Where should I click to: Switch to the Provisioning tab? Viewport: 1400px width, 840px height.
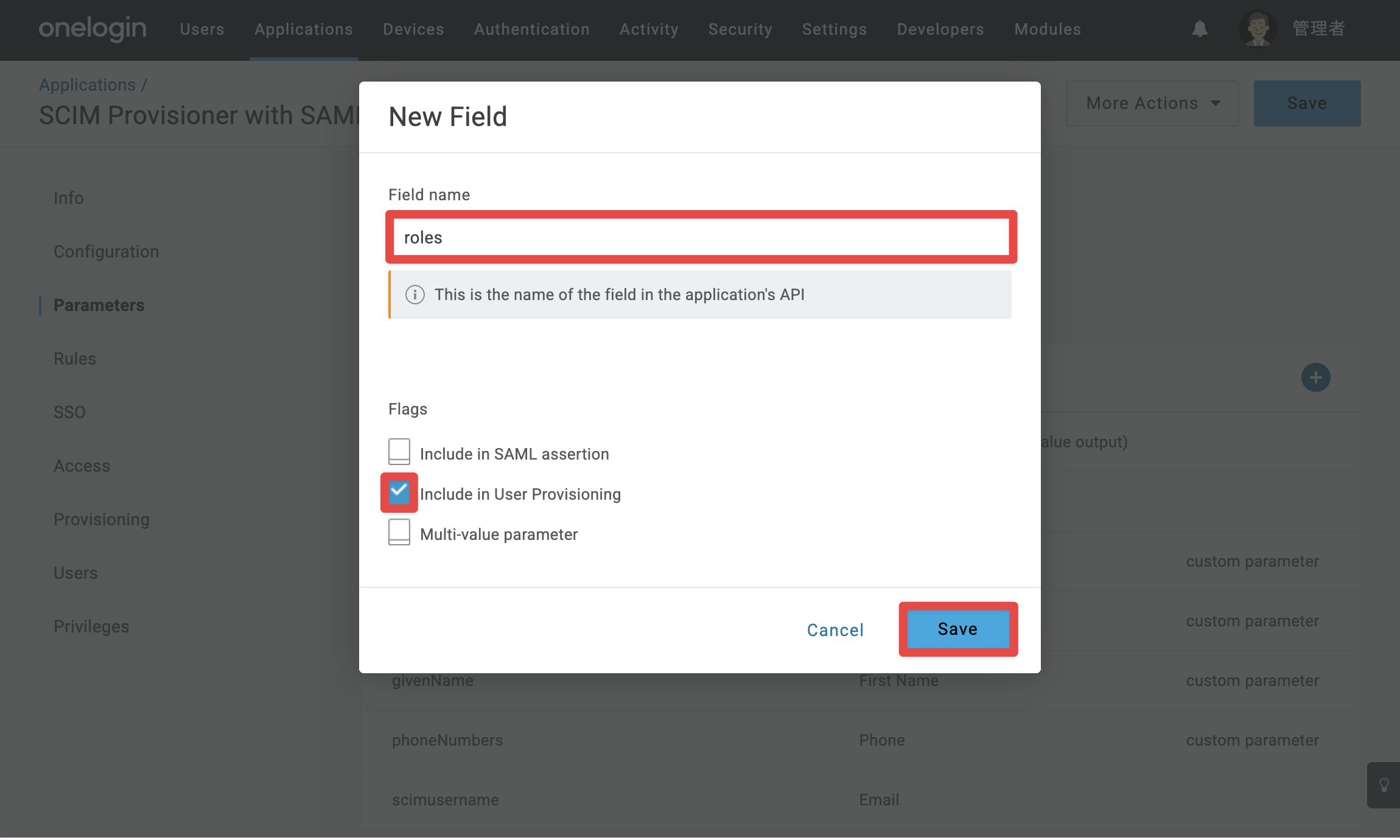[102, 519]
